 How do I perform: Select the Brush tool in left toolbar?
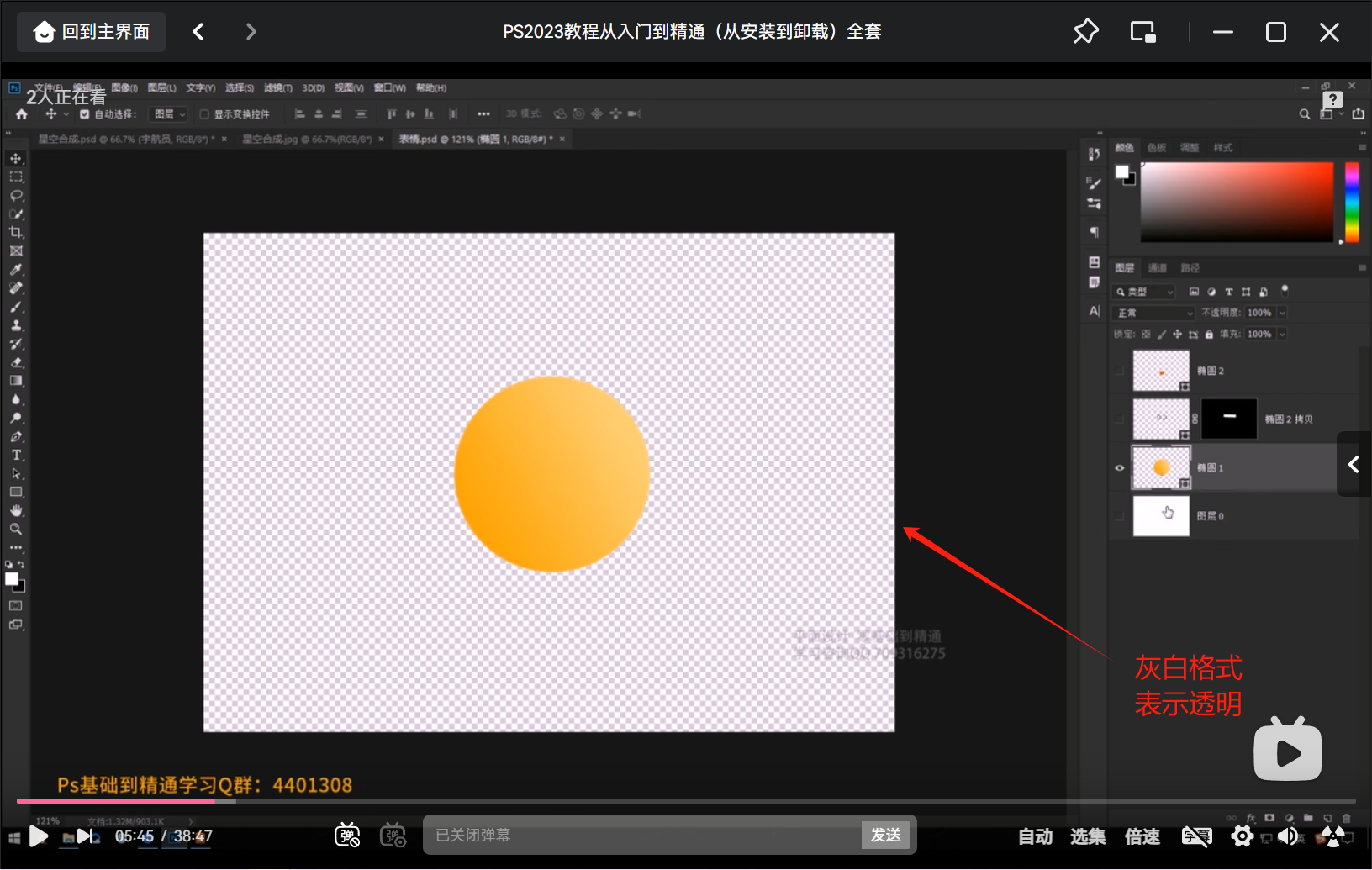16,307
